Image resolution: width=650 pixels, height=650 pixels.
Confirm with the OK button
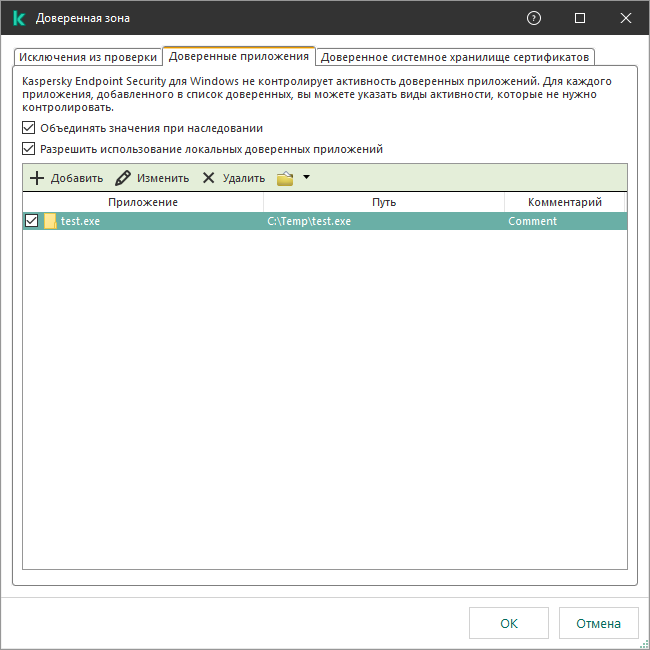pyautogui.click(x=509, y=623)
